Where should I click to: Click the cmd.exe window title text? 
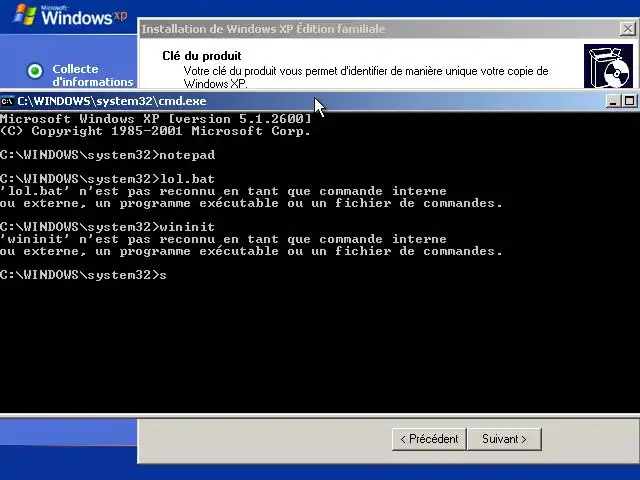pos(112,101)
